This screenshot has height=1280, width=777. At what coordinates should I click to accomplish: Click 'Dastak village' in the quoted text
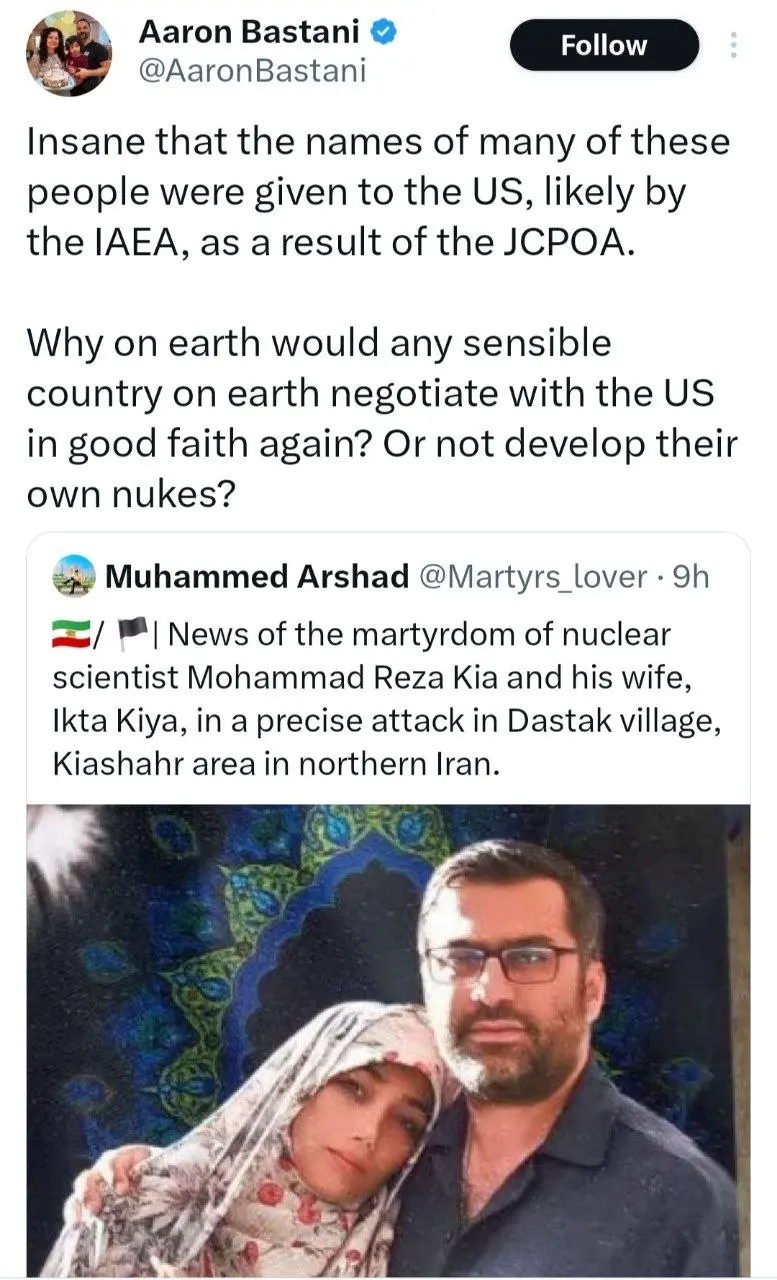point(604,719)
